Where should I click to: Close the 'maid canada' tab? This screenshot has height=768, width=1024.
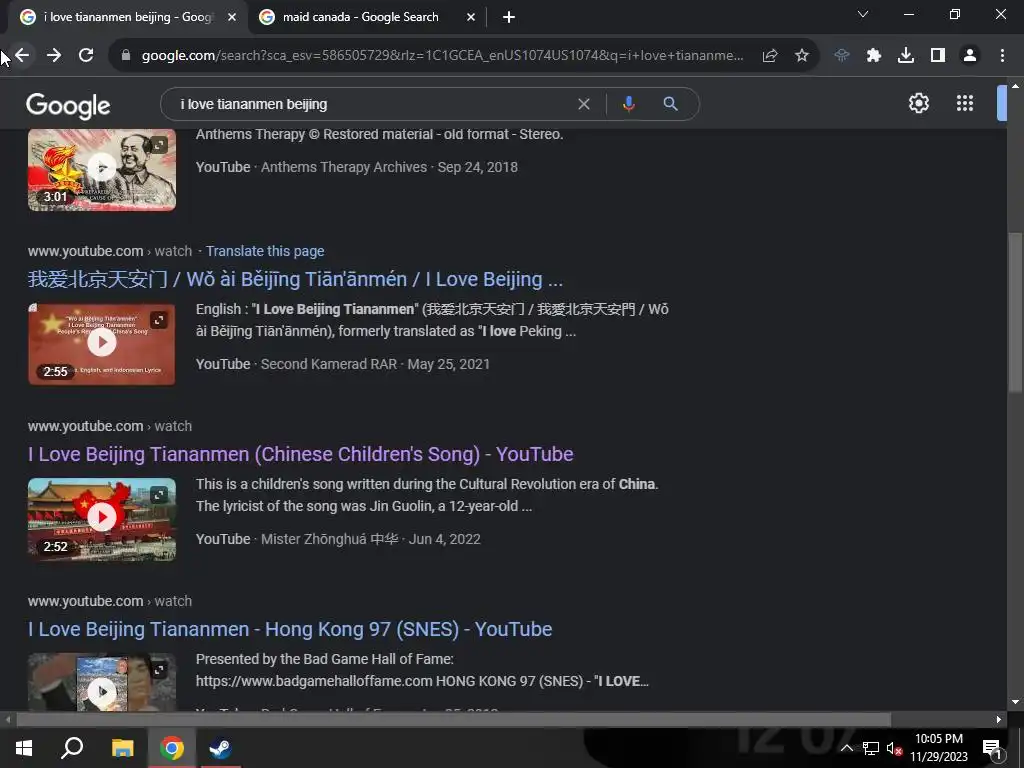[x=471, y=18]
